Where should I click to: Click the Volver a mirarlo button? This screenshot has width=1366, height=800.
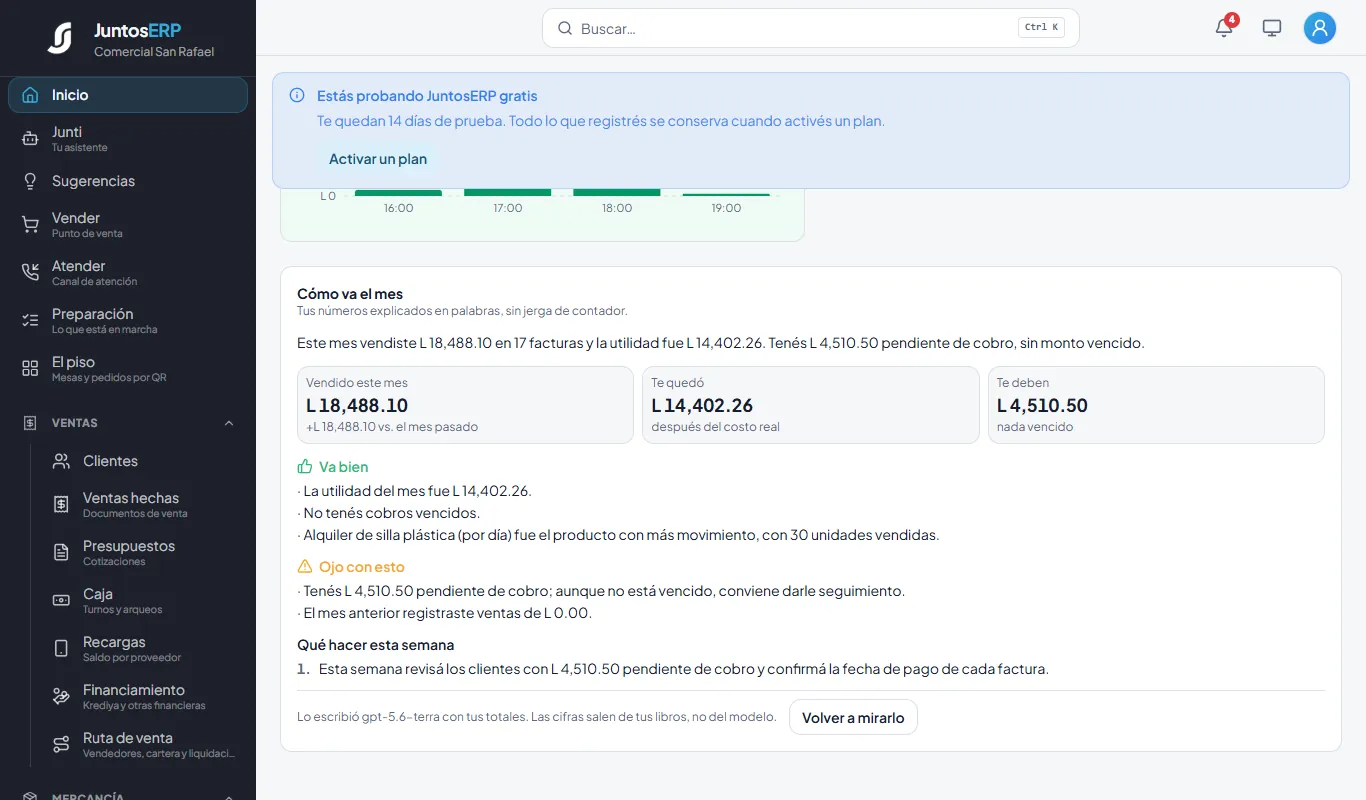click(853, 717)
